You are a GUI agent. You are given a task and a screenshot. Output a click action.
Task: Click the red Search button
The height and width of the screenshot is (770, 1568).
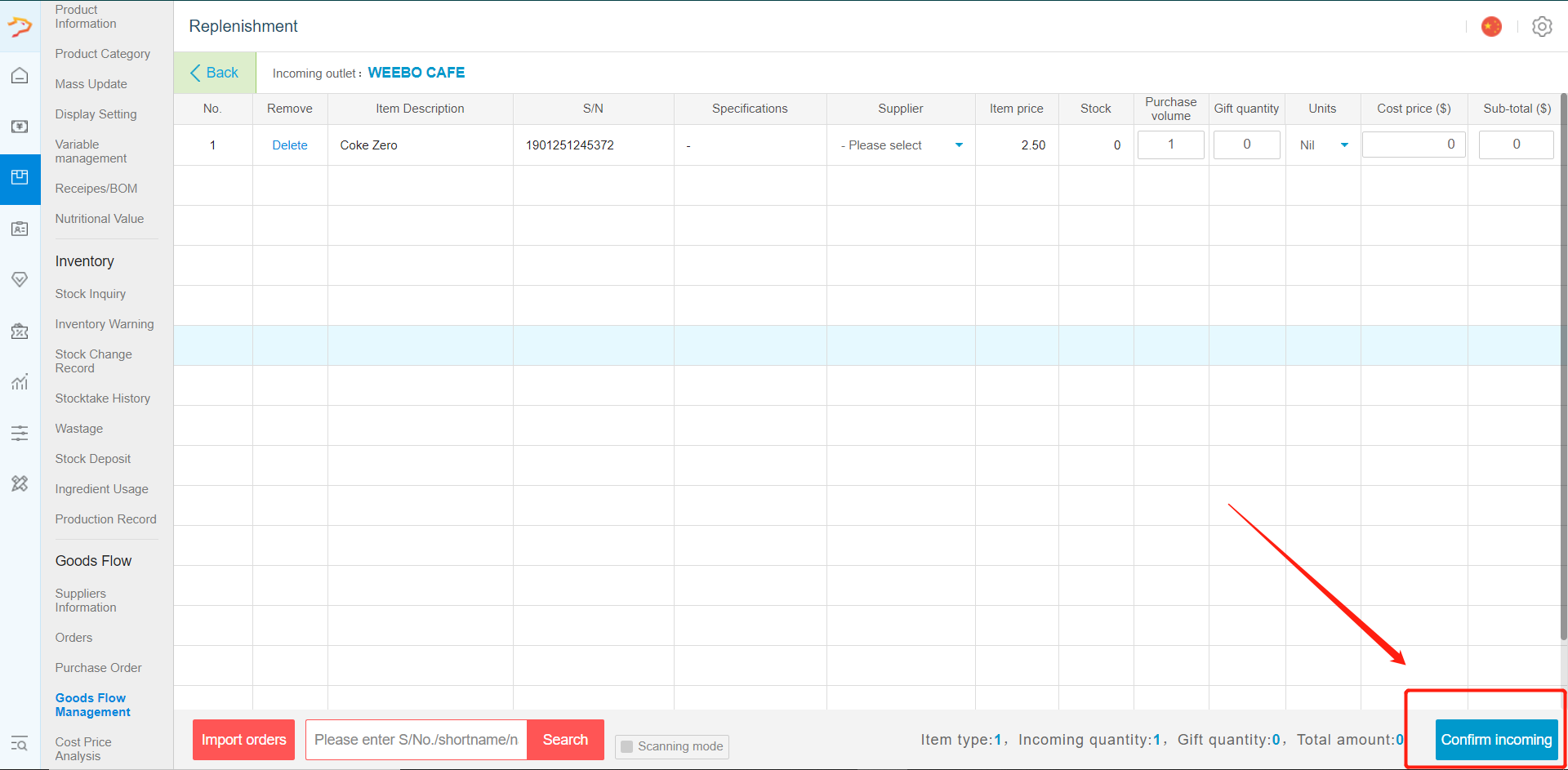pos(565,740)
